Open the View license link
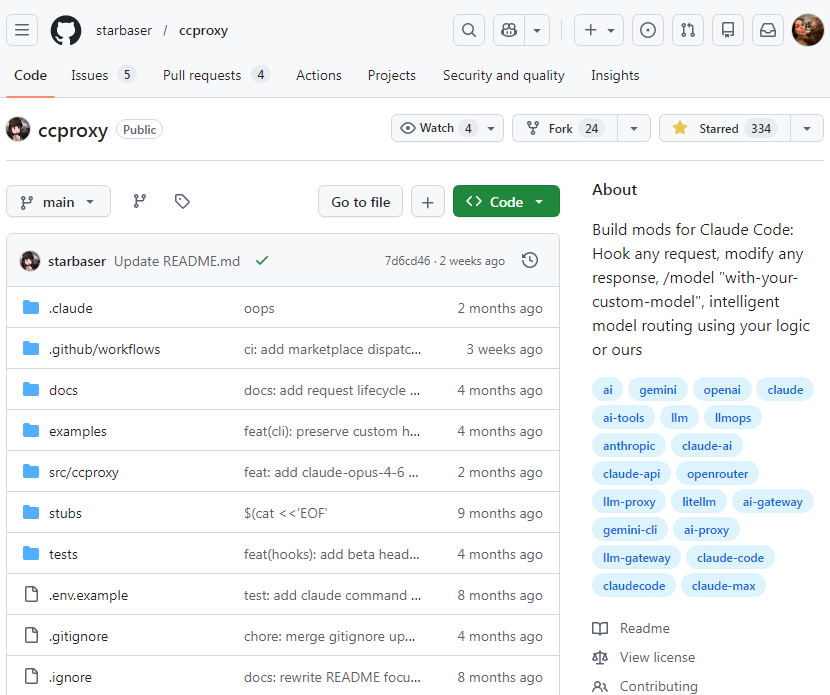 (644, 657)
